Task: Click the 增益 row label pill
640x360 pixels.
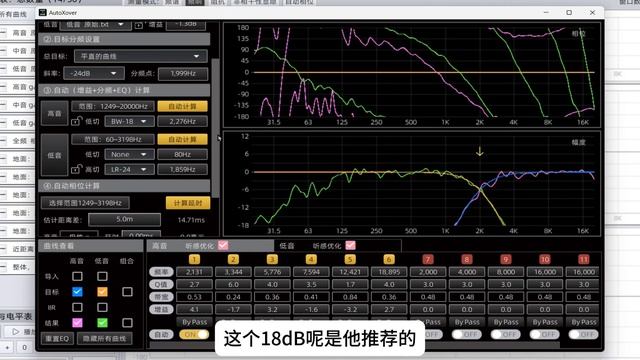Action: pos(161,309)
